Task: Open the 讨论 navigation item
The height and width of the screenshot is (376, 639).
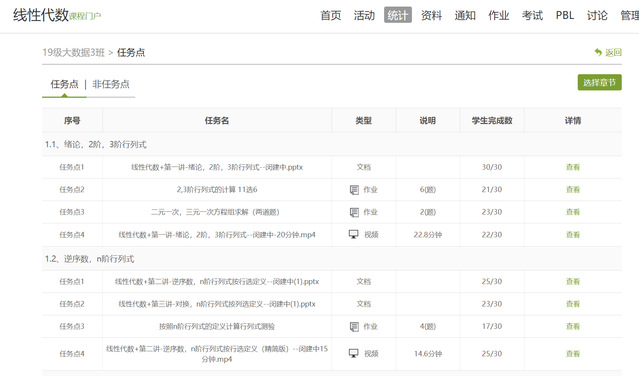Action: pyautogui.click(x=597, y=15)
